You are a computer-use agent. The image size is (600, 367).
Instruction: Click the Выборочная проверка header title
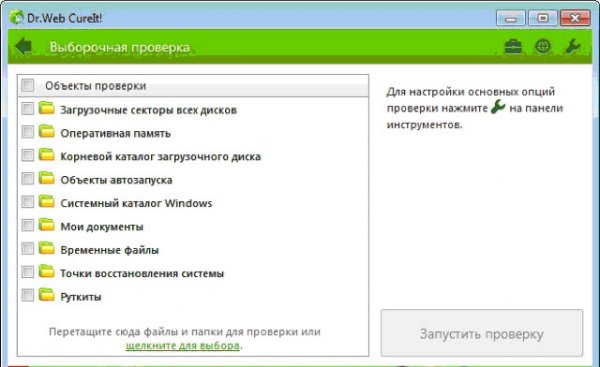coord(119,47)
